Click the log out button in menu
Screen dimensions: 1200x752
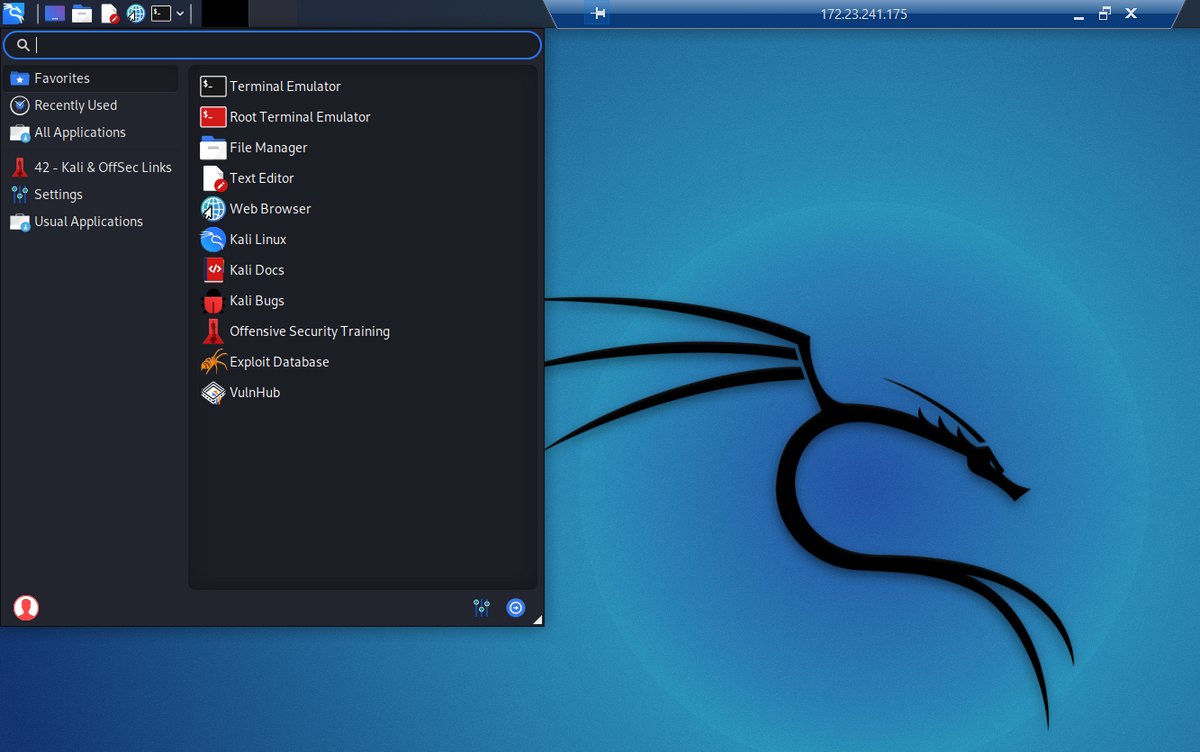coord(515,607)
